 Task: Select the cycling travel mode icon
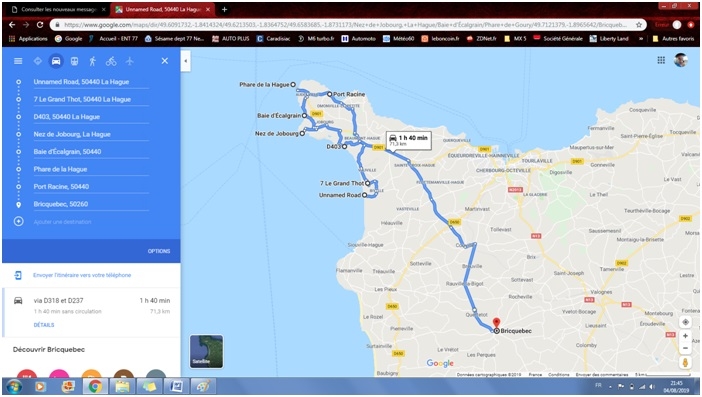click(111, 61)
